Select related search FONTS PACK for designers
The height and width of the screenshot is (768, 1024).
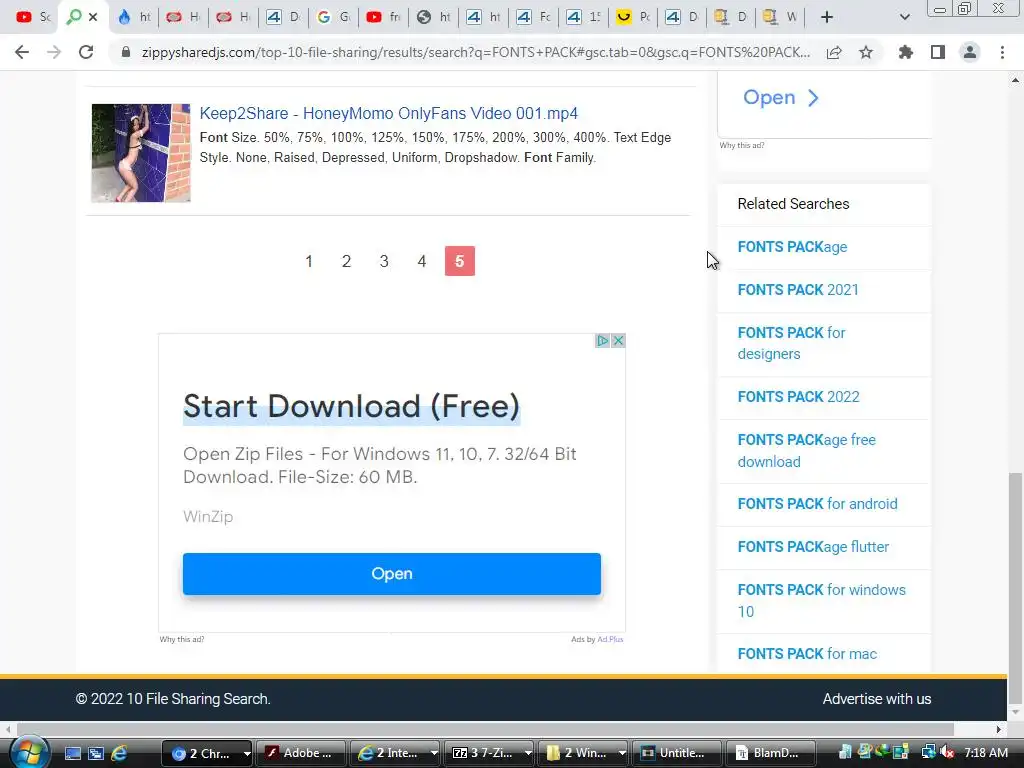792,344
